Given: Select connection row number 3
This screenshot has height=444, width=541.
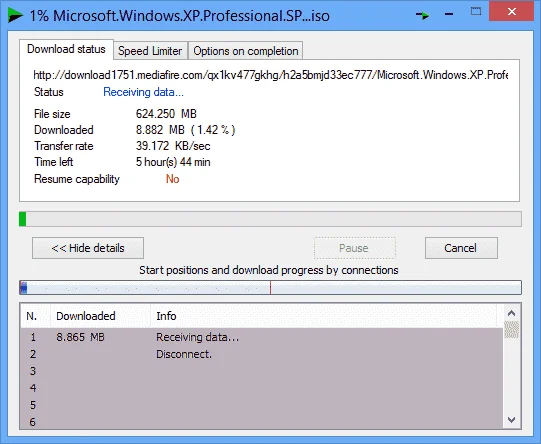Looking at the screenshot, I should coord(261,371).
